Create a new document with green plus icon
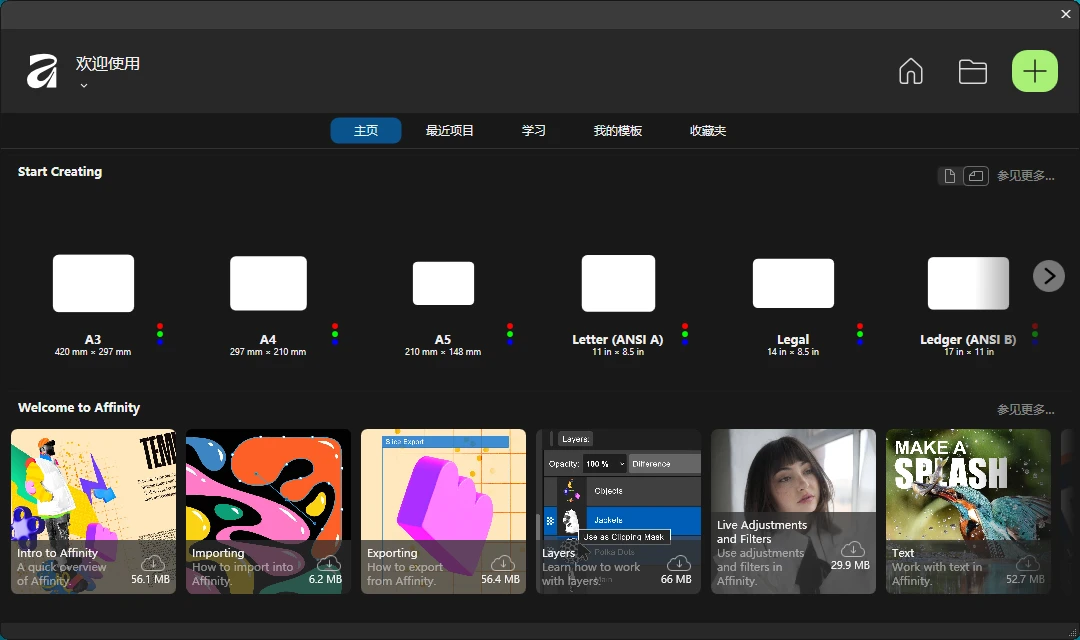This screenshot has height=640, width=1080. tap(1034, 71)
